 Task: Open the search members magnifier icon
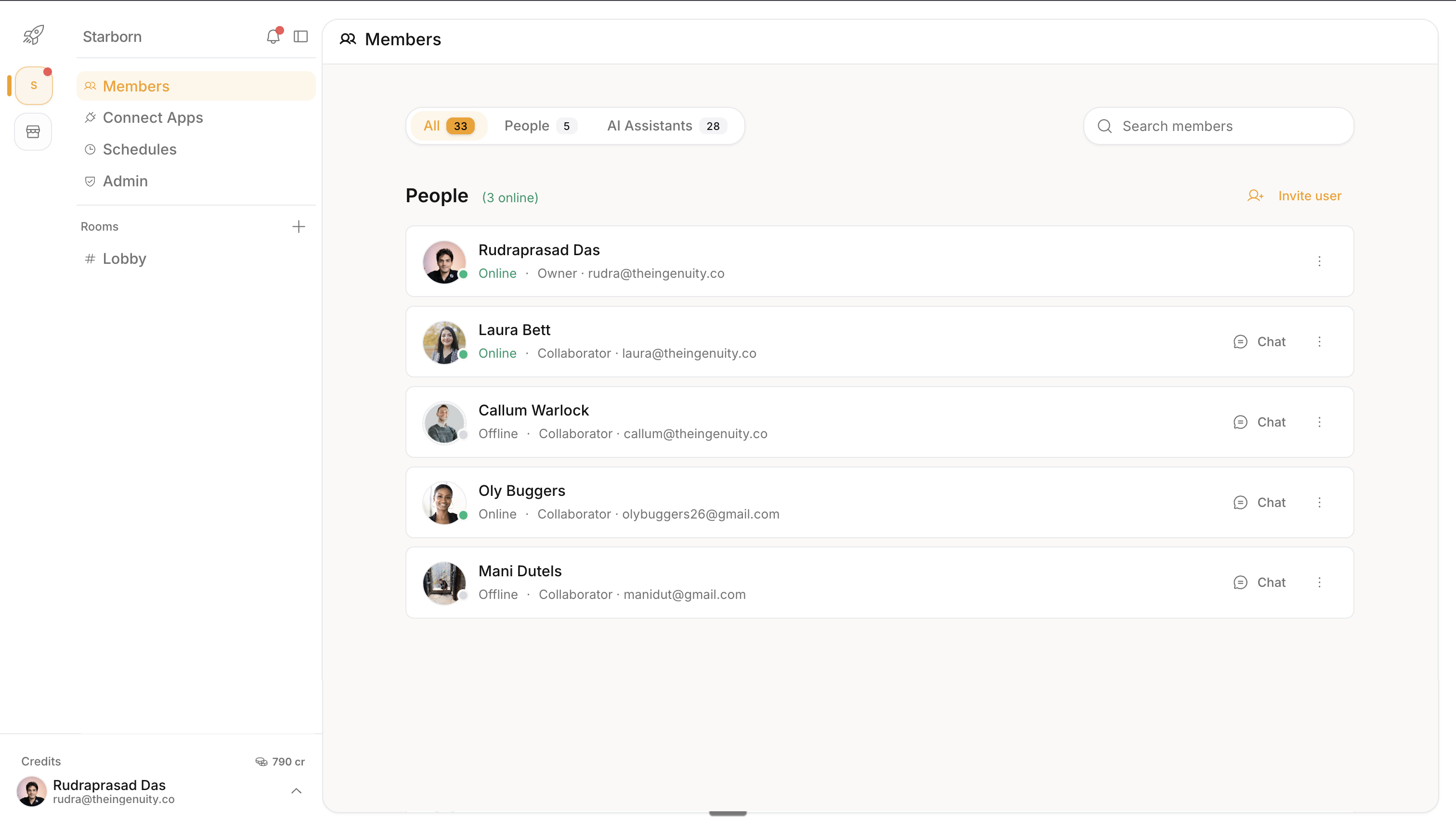click(x=1105, y=126)
